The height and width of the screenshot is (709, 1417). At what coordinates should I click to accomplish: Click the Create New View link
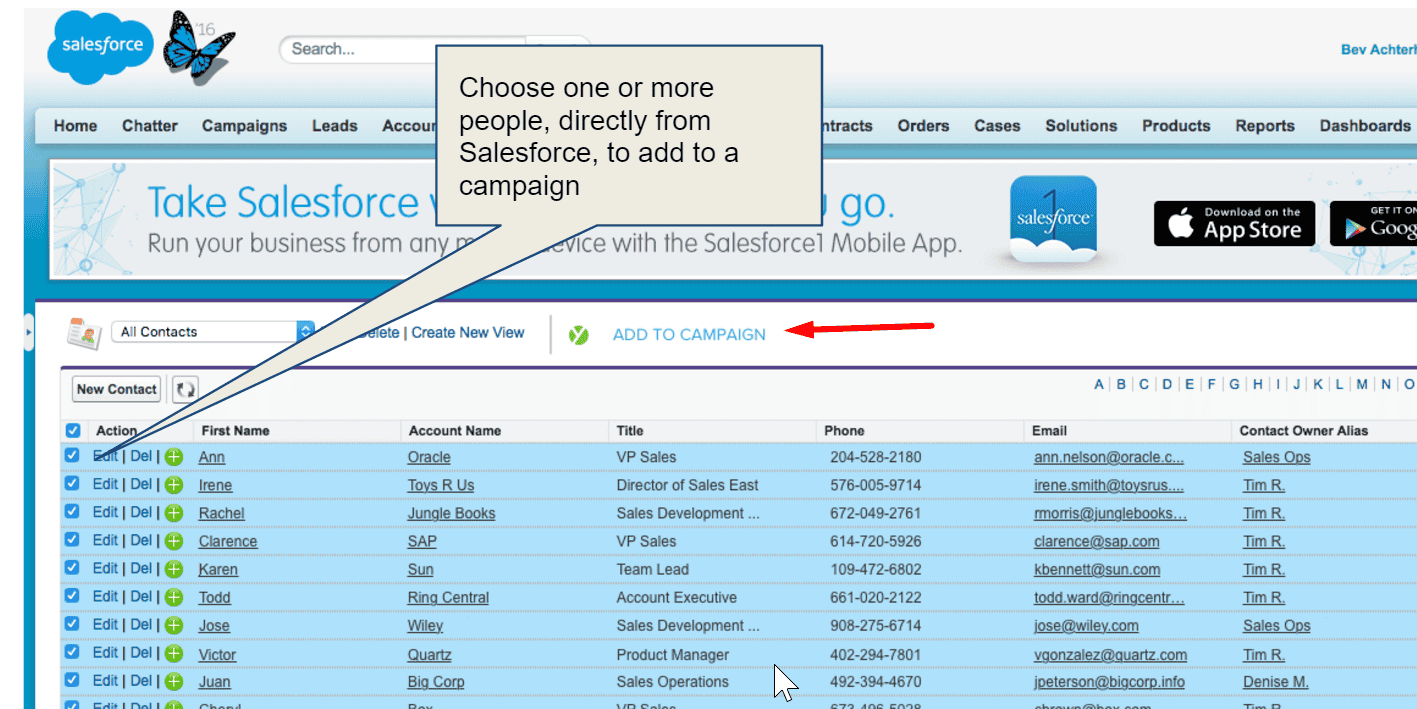pyautogui.click(x=468, y=333)
